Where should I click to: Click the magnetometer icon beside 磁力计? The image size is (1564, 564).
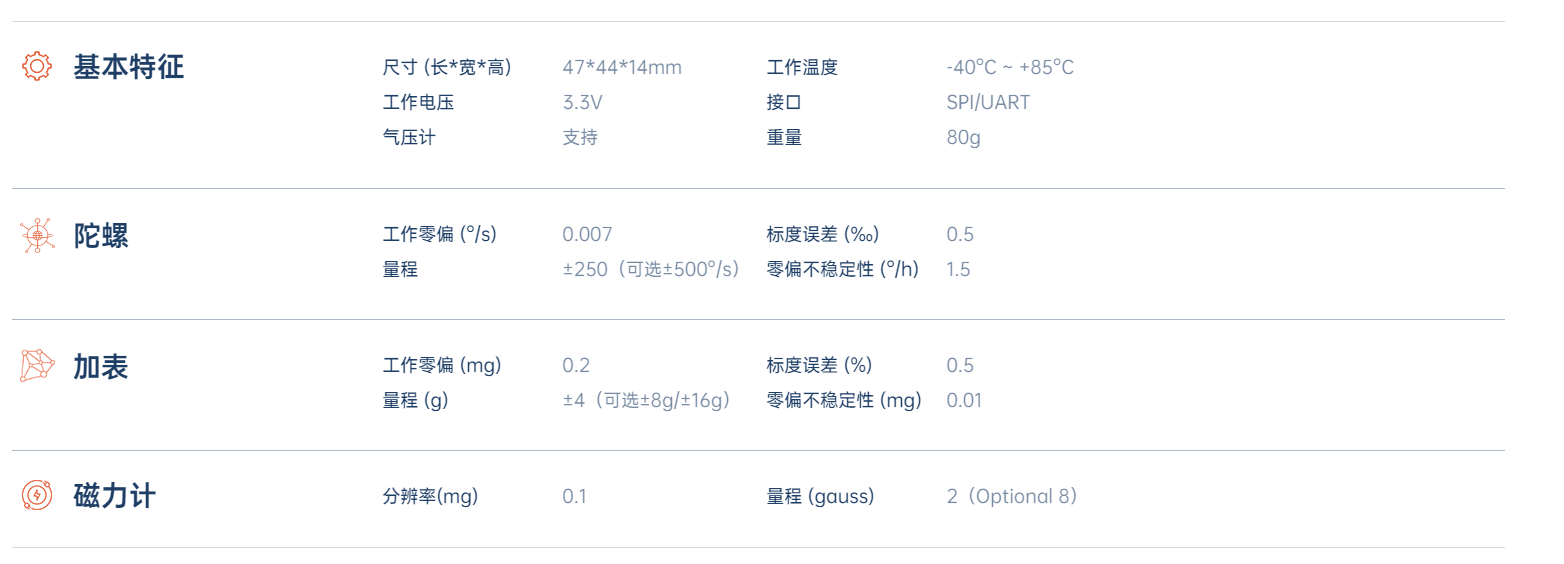[x=36, y=495]
